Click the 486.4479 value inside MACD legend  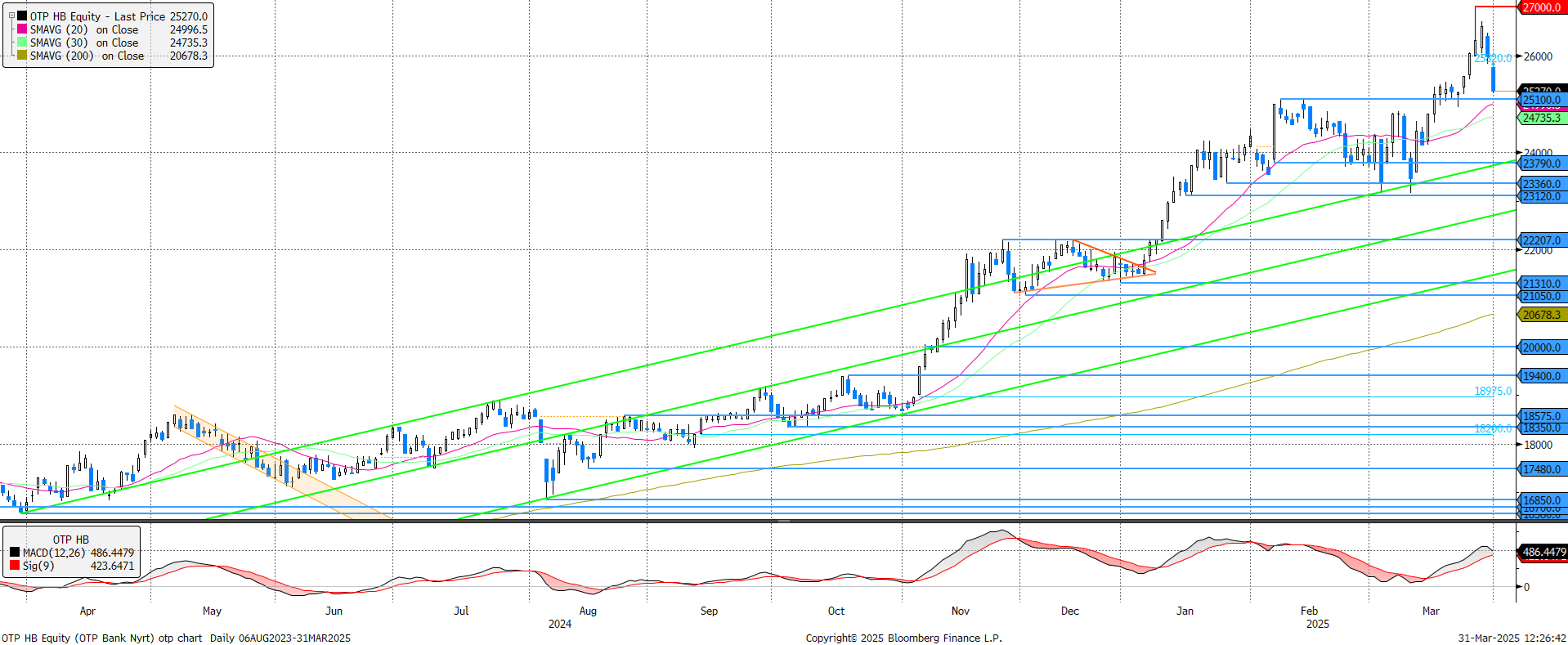pos(112,553)
